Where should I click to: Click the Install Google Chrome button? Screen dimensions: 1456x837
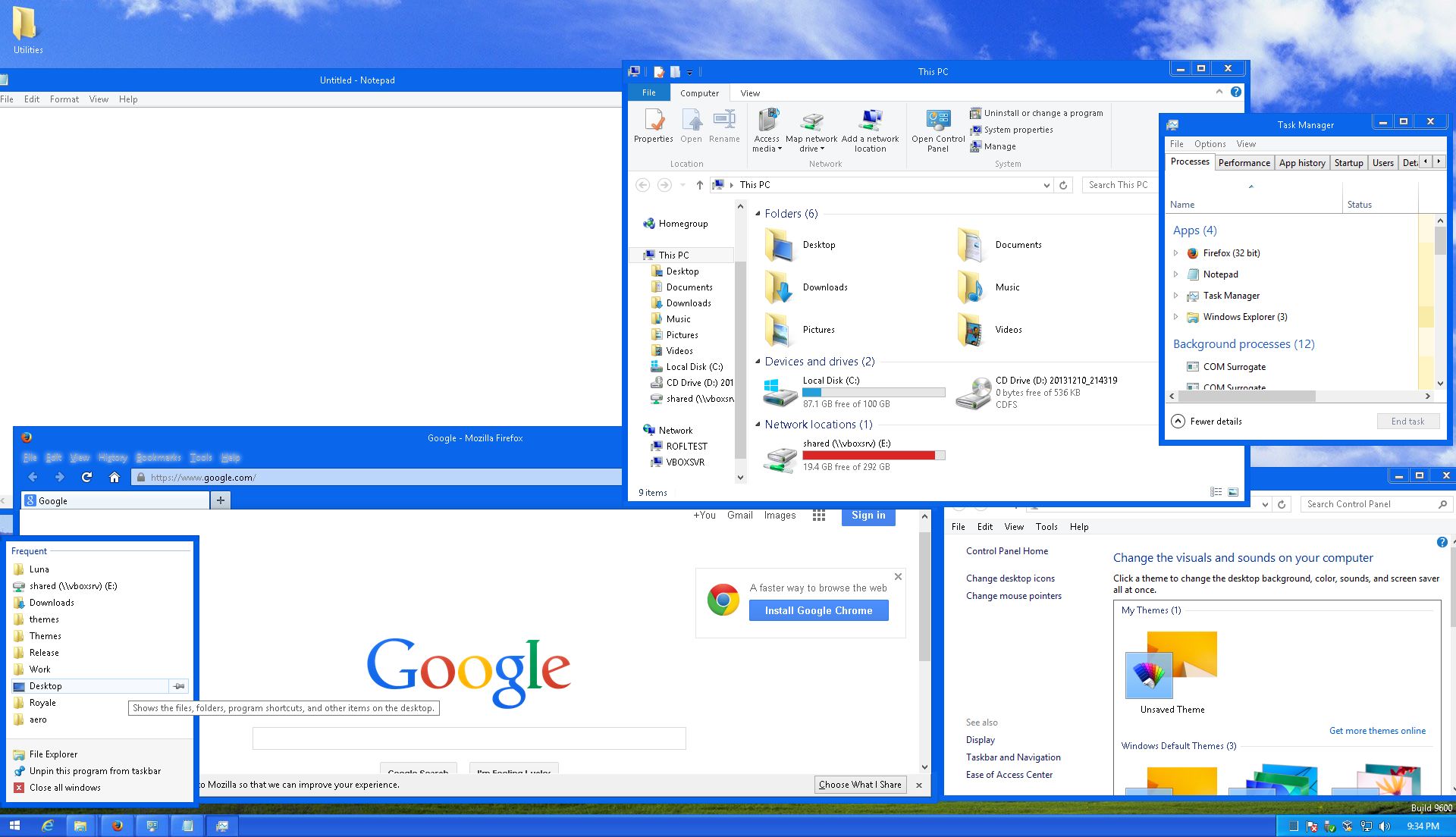818,610
